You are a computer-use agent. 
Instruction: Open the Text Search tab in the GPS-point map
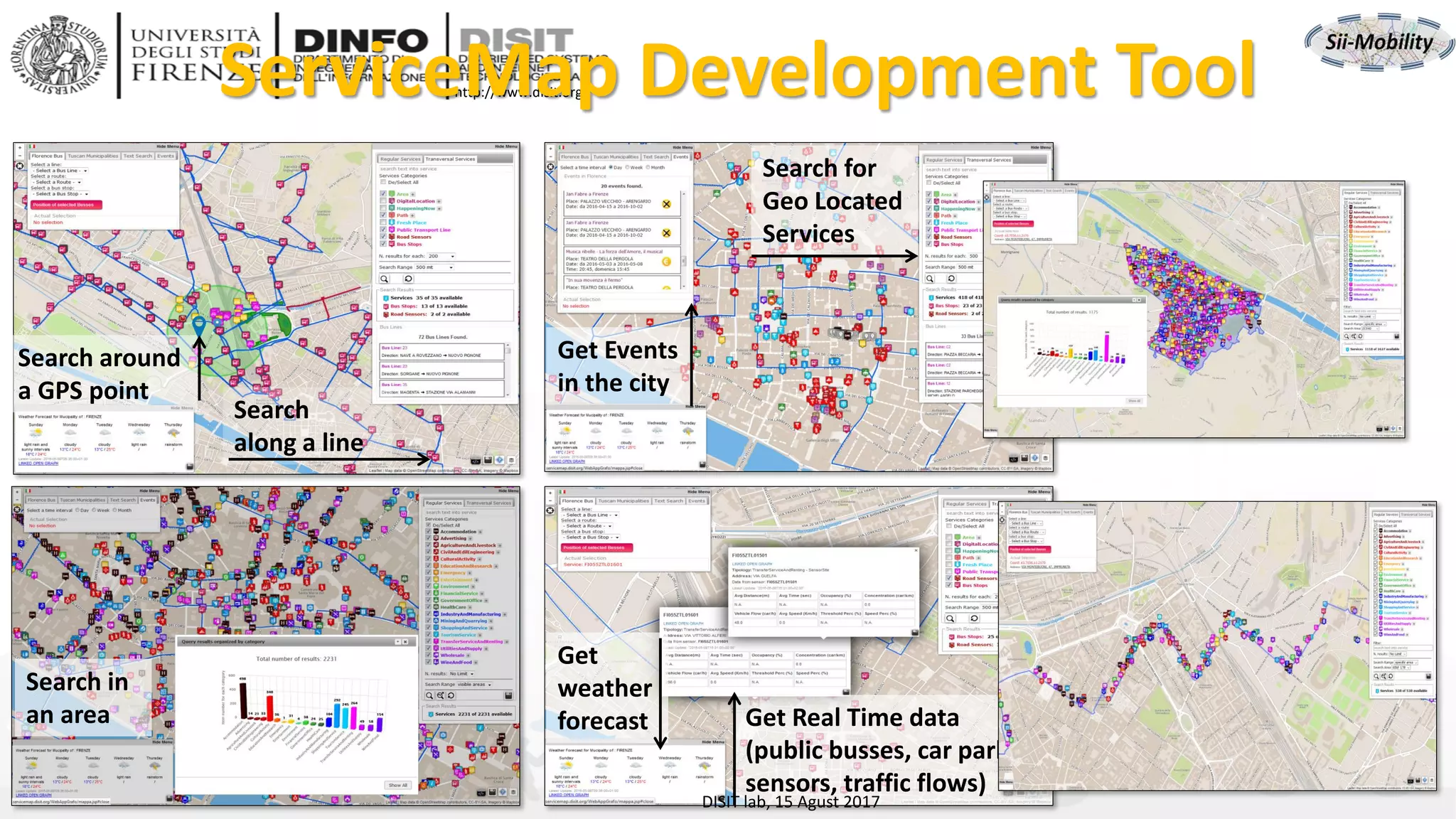coord(138,156)
